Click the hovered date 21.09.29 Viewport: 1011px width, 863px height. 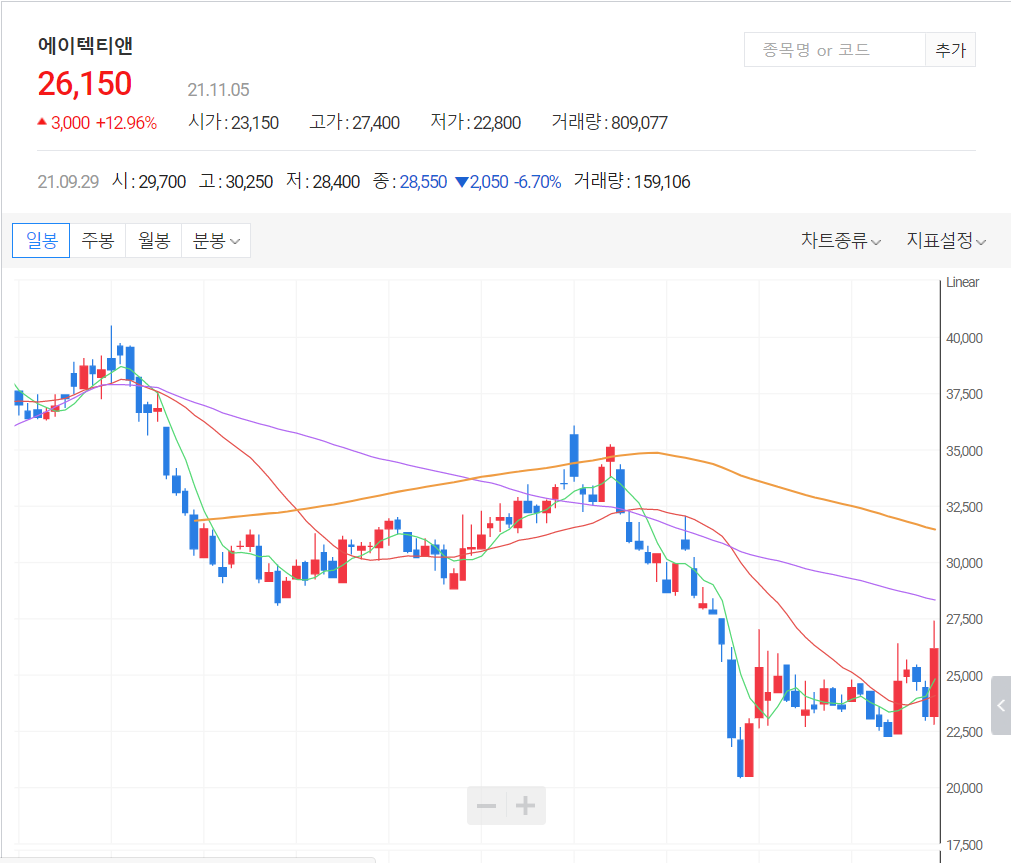(68, 182)
